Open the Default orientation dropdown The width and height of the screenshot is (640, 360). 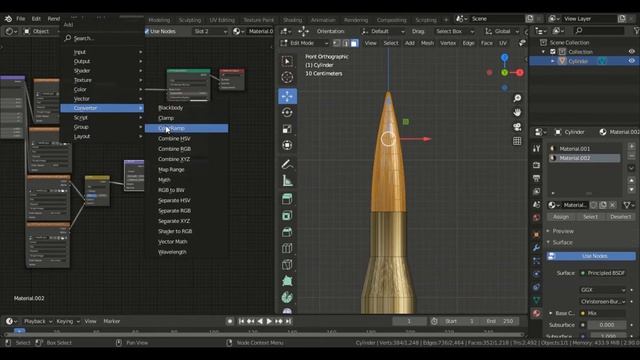pyautogui.click(x=383, y=31)
